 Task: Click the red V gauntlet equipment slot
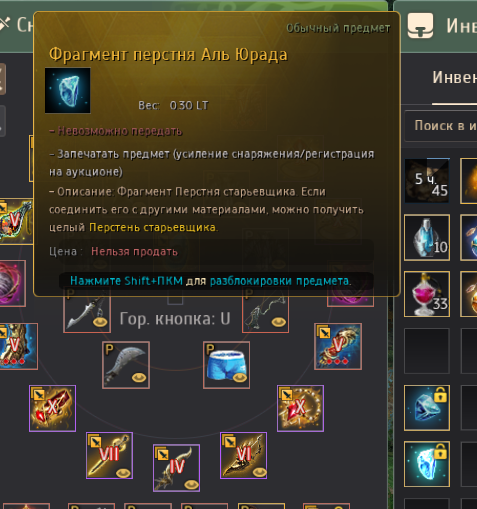coord(338,346)
